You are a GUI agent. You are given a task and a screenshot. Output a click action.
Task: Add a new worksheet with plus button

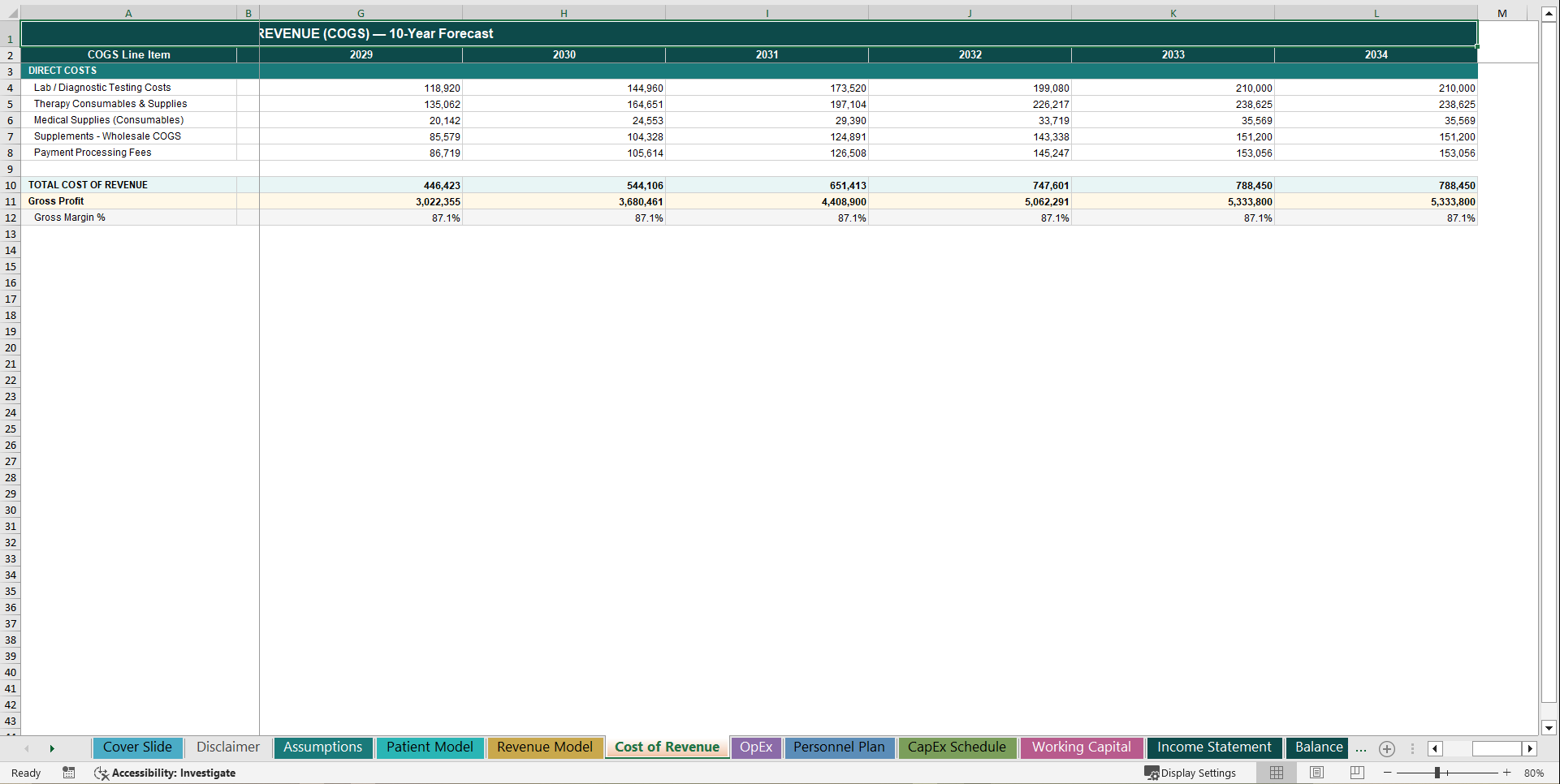coord(1386,749)
